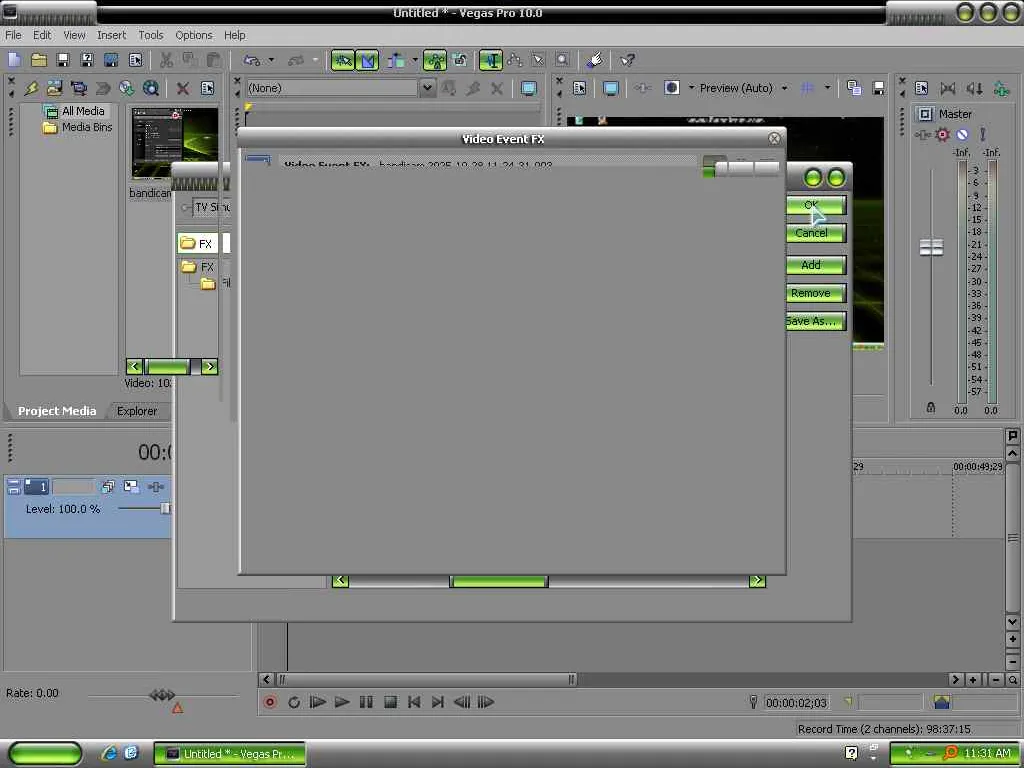
Task: Click the Pause playback button
Action: click(x=366, y=703)
